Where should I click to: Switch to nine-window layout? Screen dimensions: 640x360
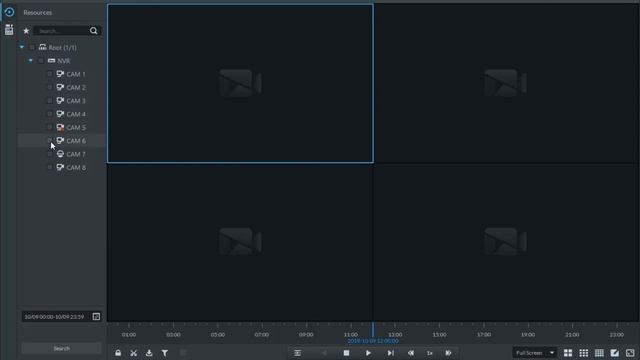click(x=584, y=353)
